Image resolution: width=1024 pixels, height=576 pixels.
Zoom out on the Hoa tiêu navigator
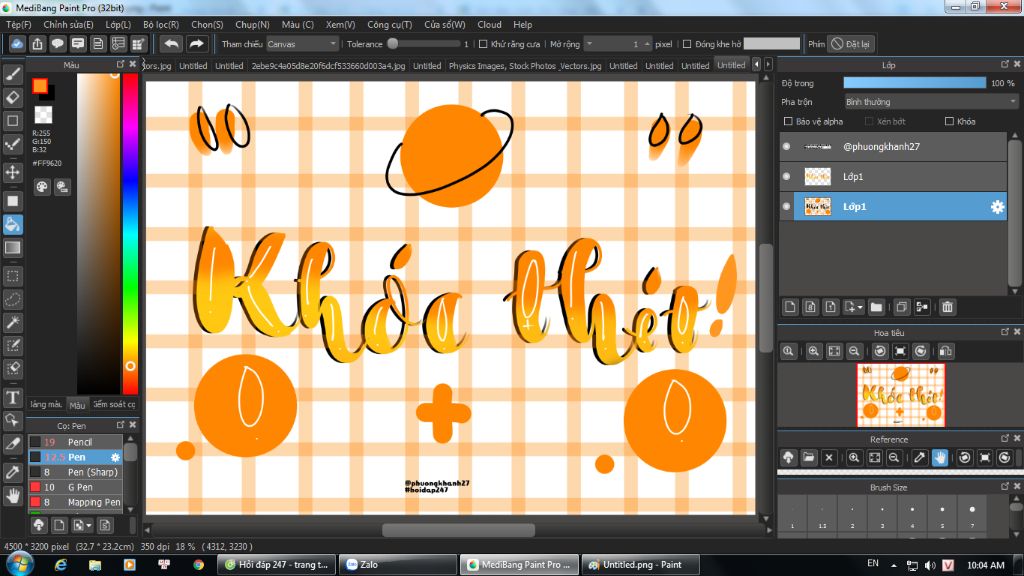pos(854,351)
